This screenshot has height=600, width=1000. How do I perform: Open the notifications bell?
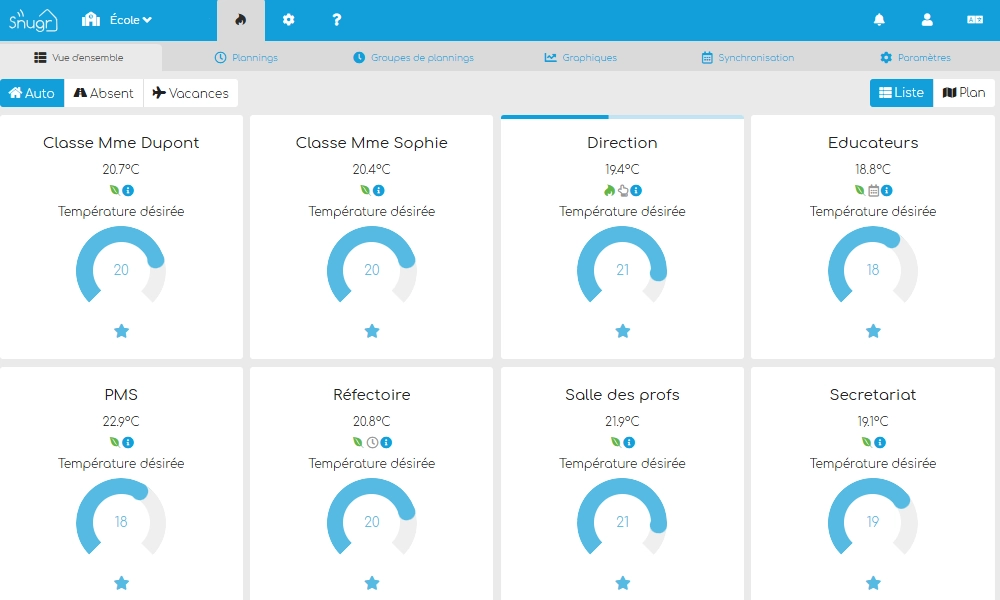879,20
